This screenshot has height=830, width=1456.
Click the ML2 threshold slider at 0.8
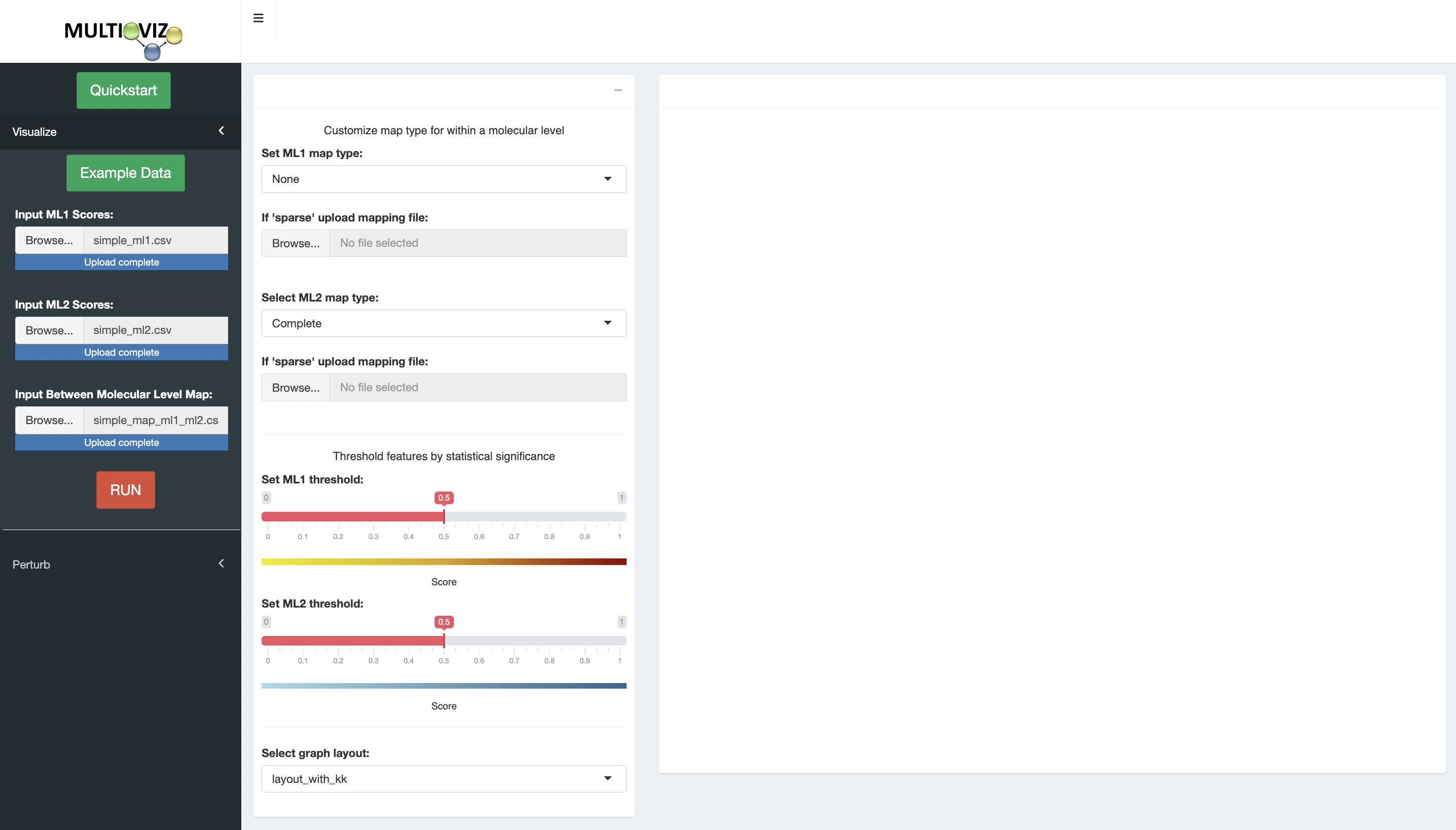(x=549, y=640)
